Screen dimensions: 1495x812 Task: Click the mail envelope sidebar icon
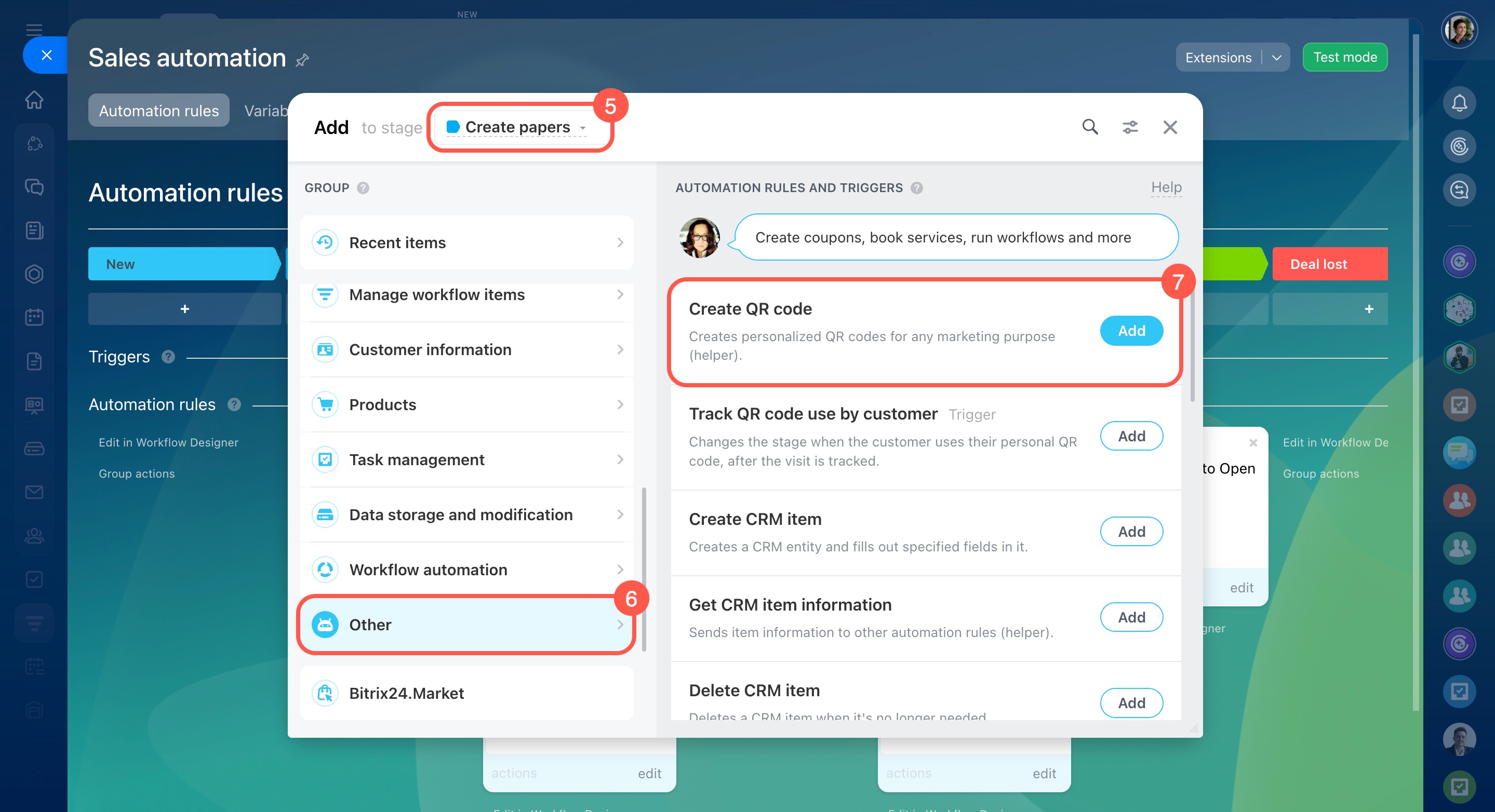coord(34,492)
